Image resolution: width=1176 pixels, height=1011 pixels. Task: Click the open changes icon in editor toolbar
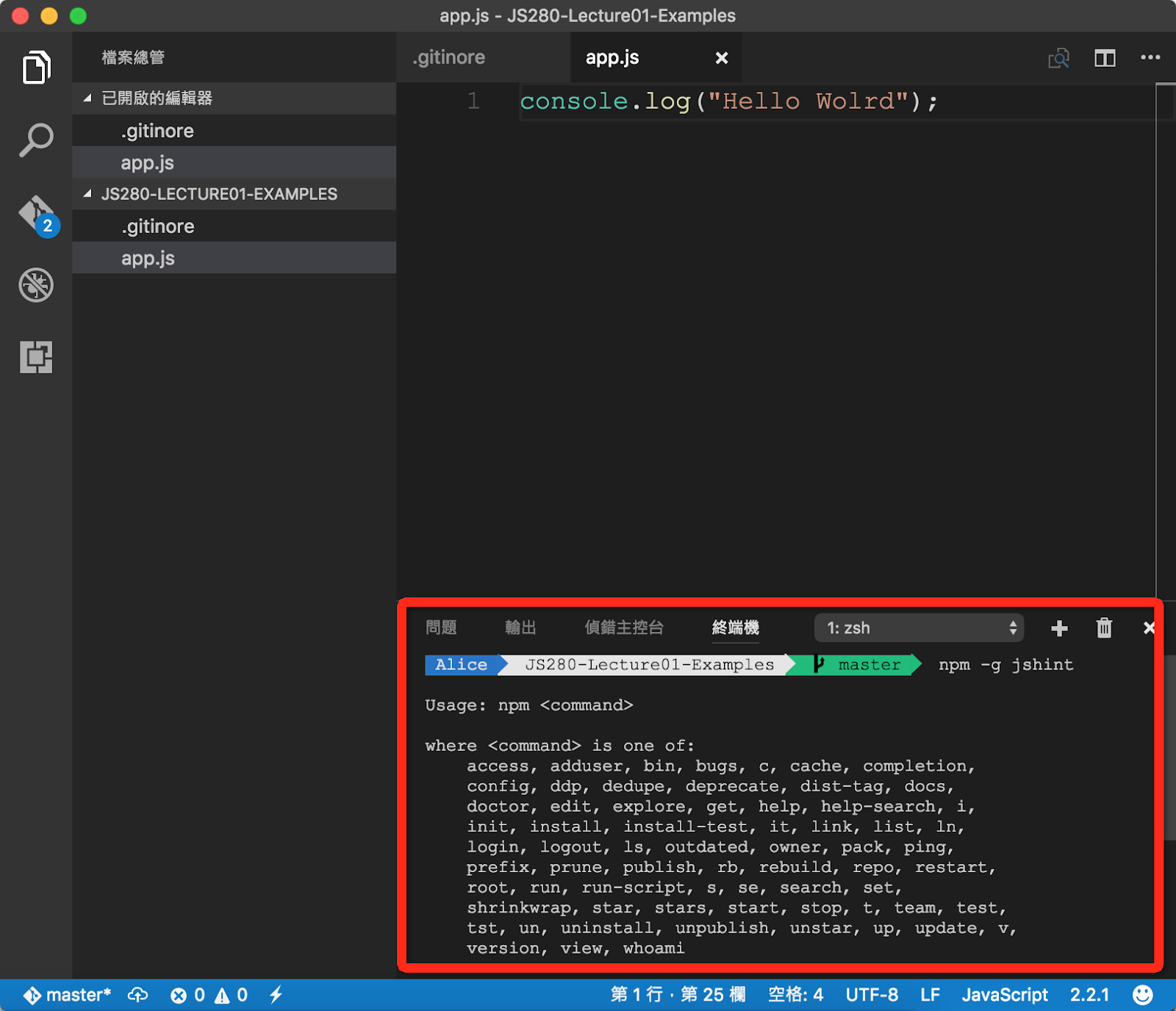[1058, 58]
